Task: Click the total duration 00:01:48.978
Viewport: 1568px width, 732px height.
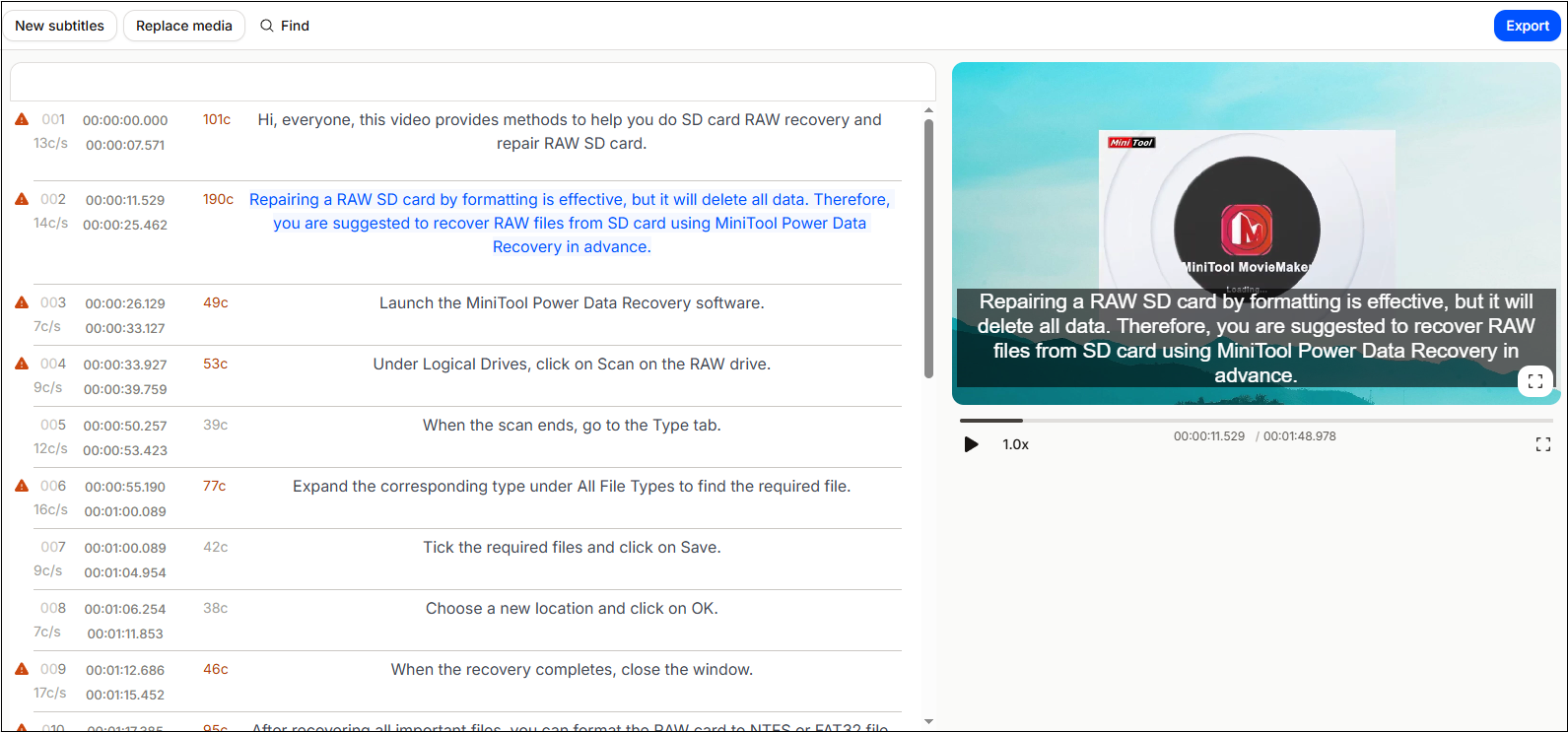Action: 1300,435
